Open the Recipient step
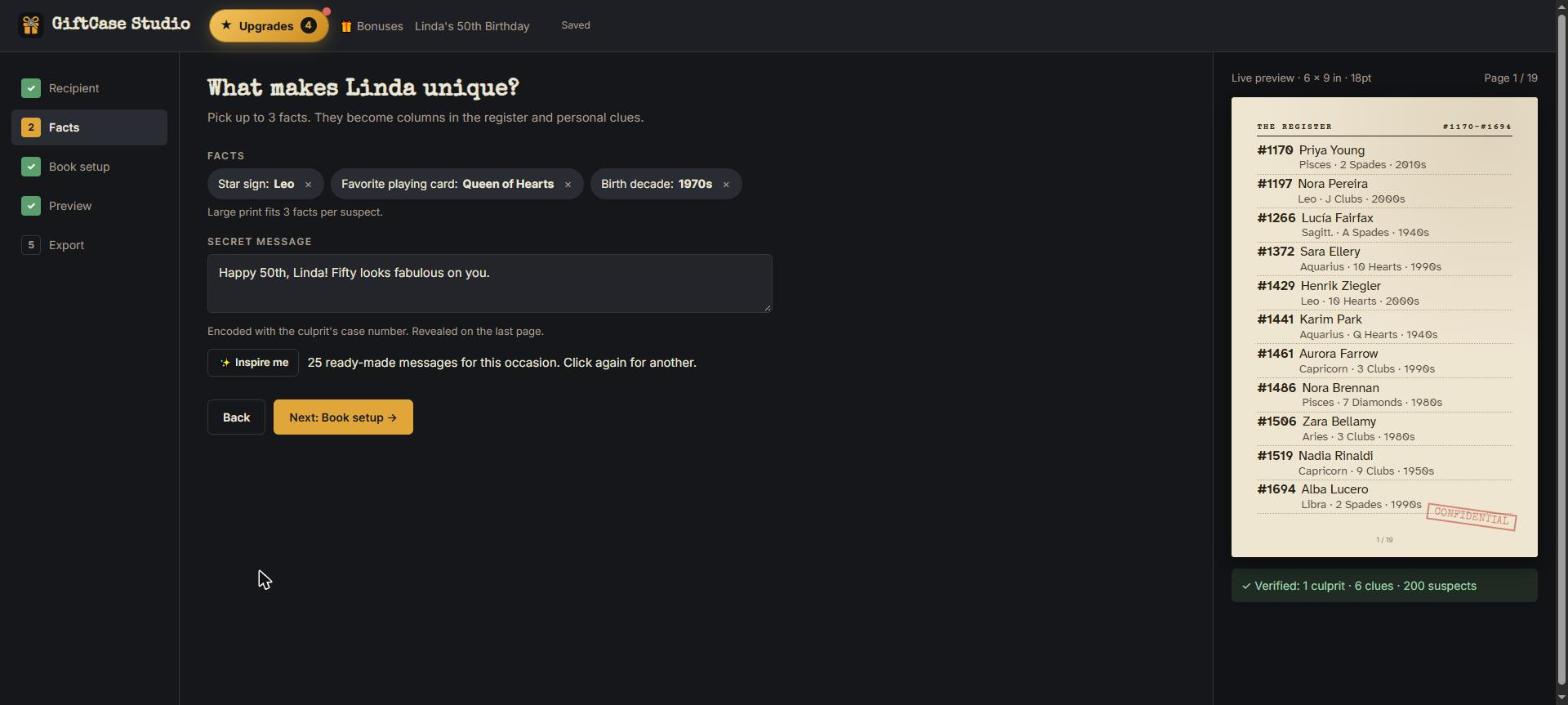Viewport: 1568px width, 705px height. 89,88
